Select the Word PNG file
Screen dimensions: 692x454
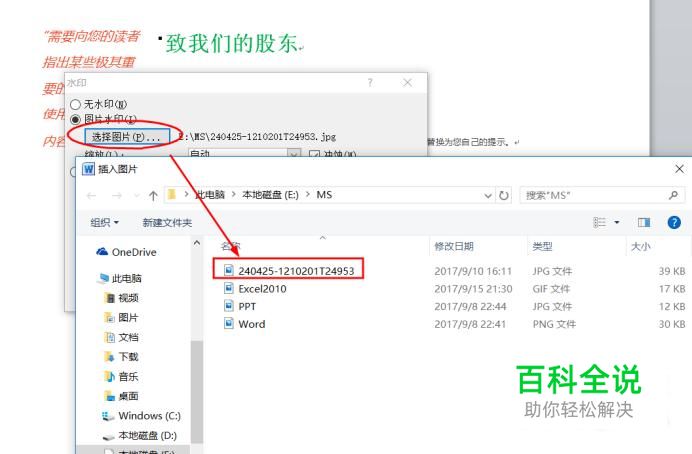[244, 324]
